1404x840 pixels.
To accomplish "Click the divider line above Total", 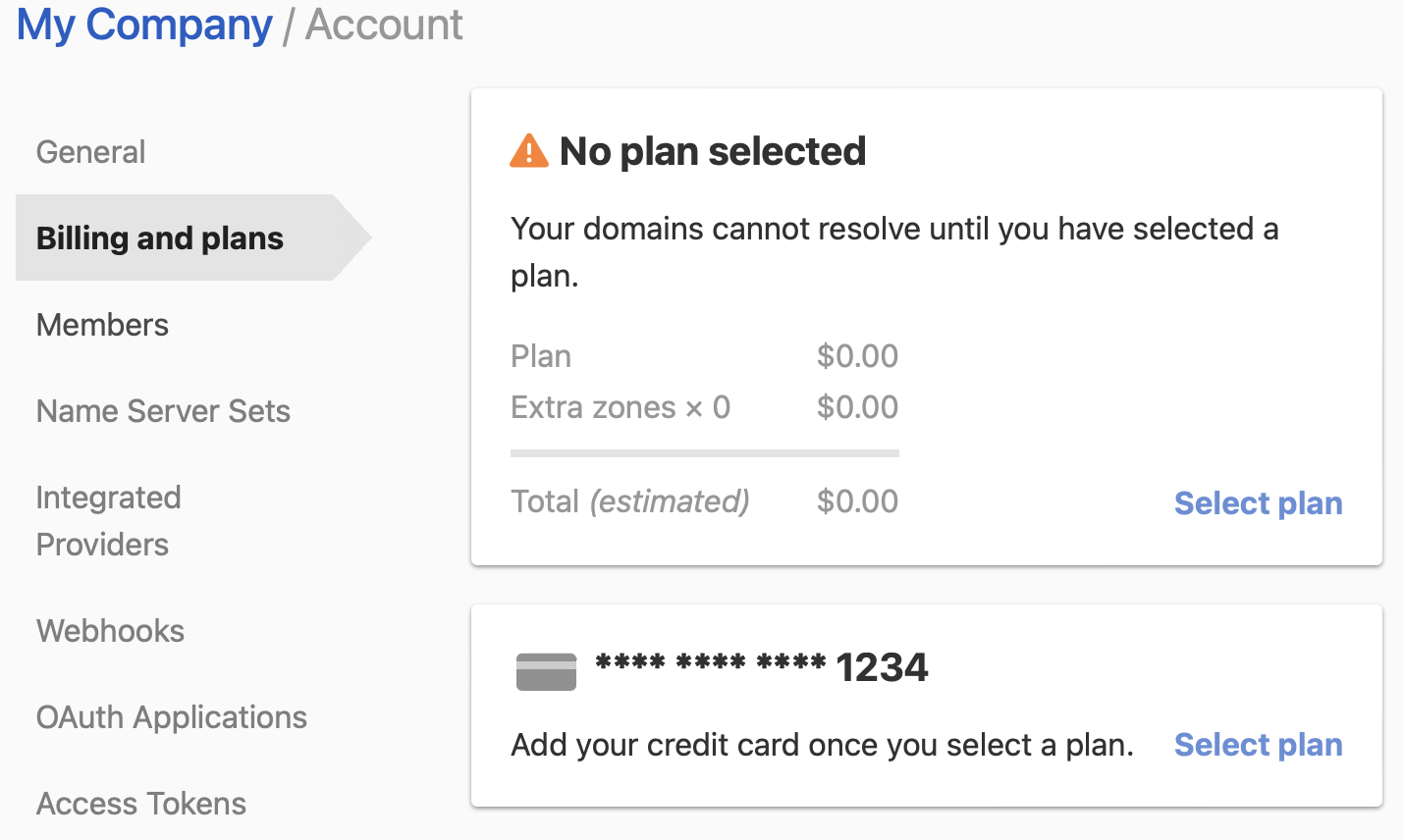I will 704,452.
